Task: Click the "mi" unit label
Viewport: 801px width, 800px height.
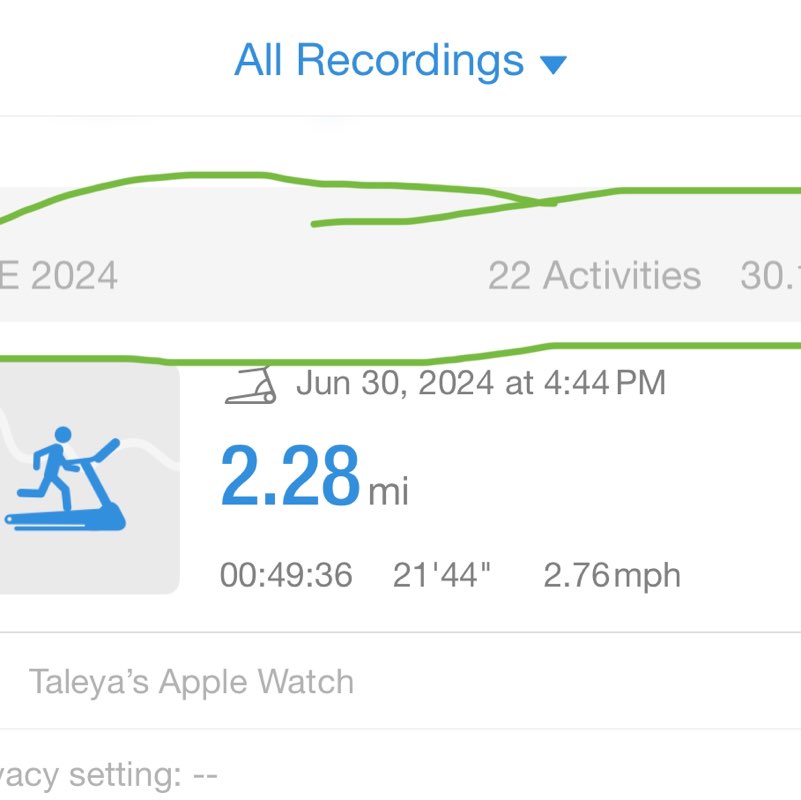Action: coord(389,492)
